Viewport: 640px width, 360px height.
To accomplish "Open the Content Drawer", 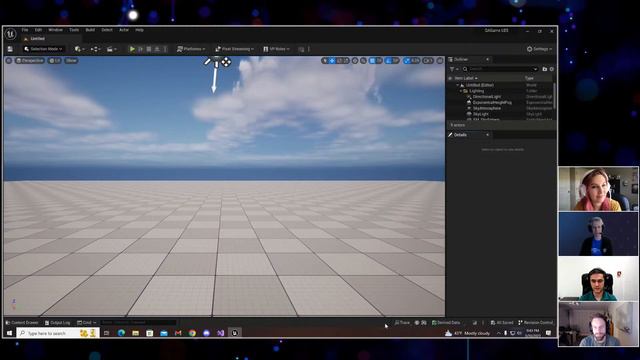I will coord(22,322).
